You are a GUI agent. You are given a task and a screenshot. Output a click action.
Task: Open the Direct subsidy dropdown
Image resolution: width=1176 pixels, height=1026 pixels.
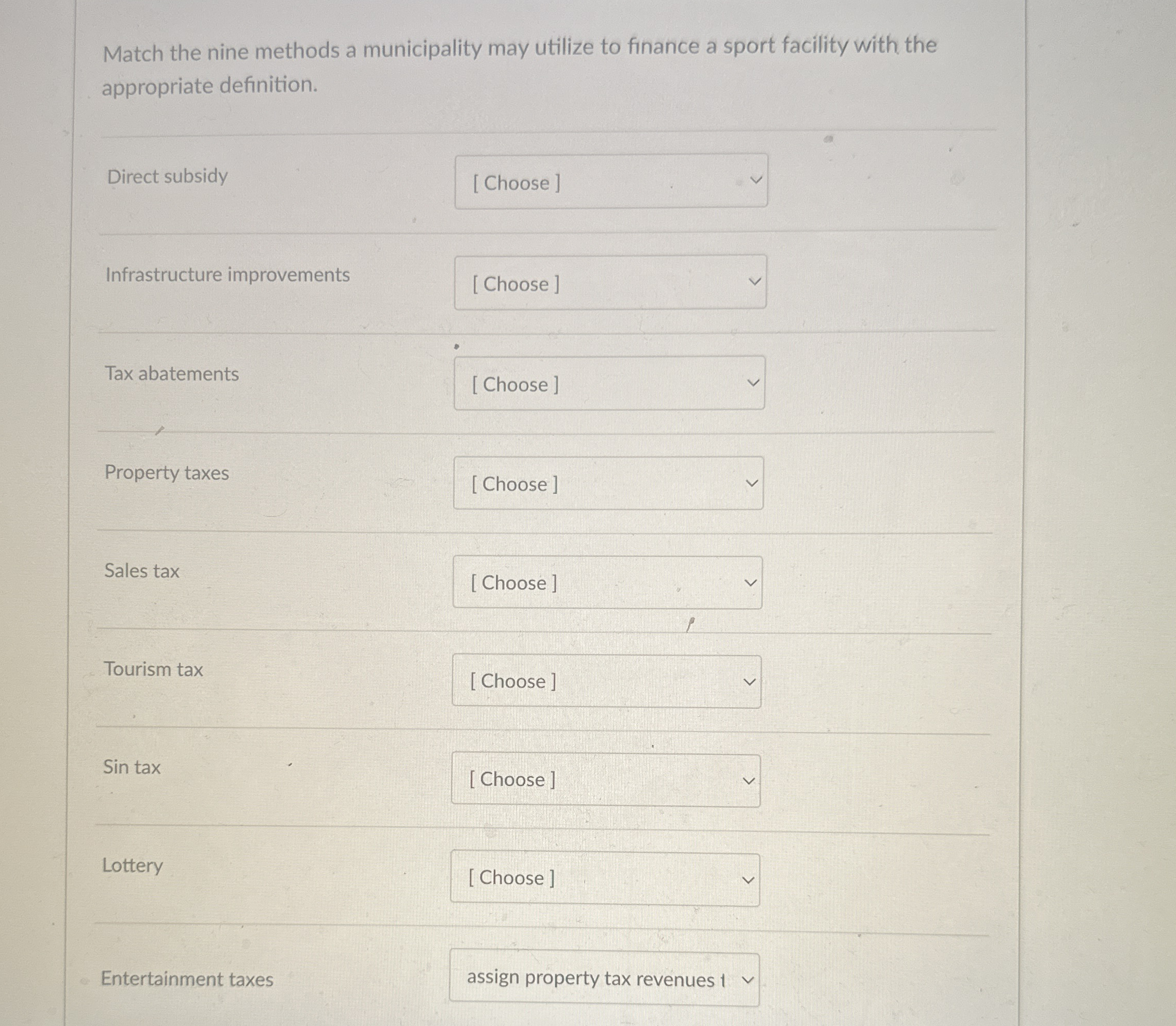click(x=610, y=182)
